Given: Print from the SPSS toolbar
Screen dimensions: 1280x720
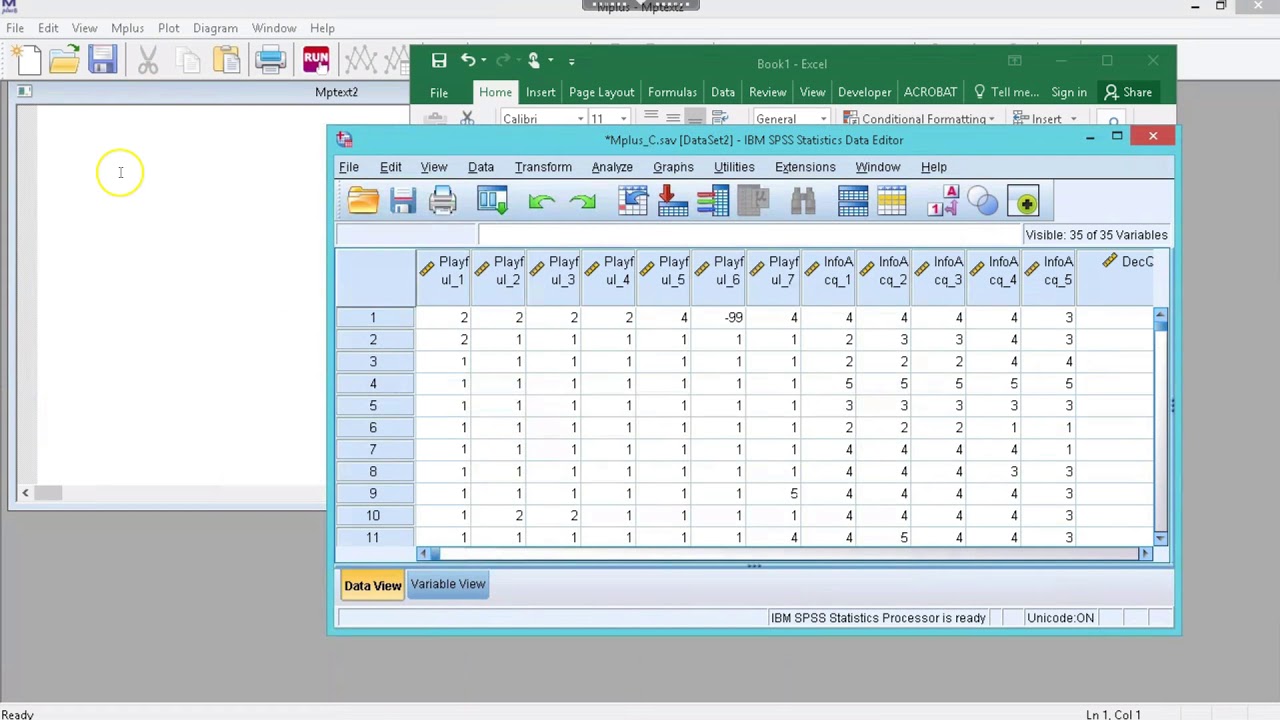Looking at the screenshot, I should point(442,202).
